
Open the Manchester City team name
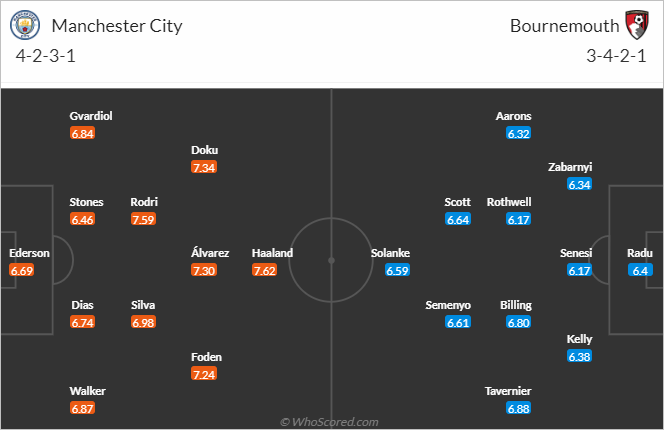(x=117, y=26)
